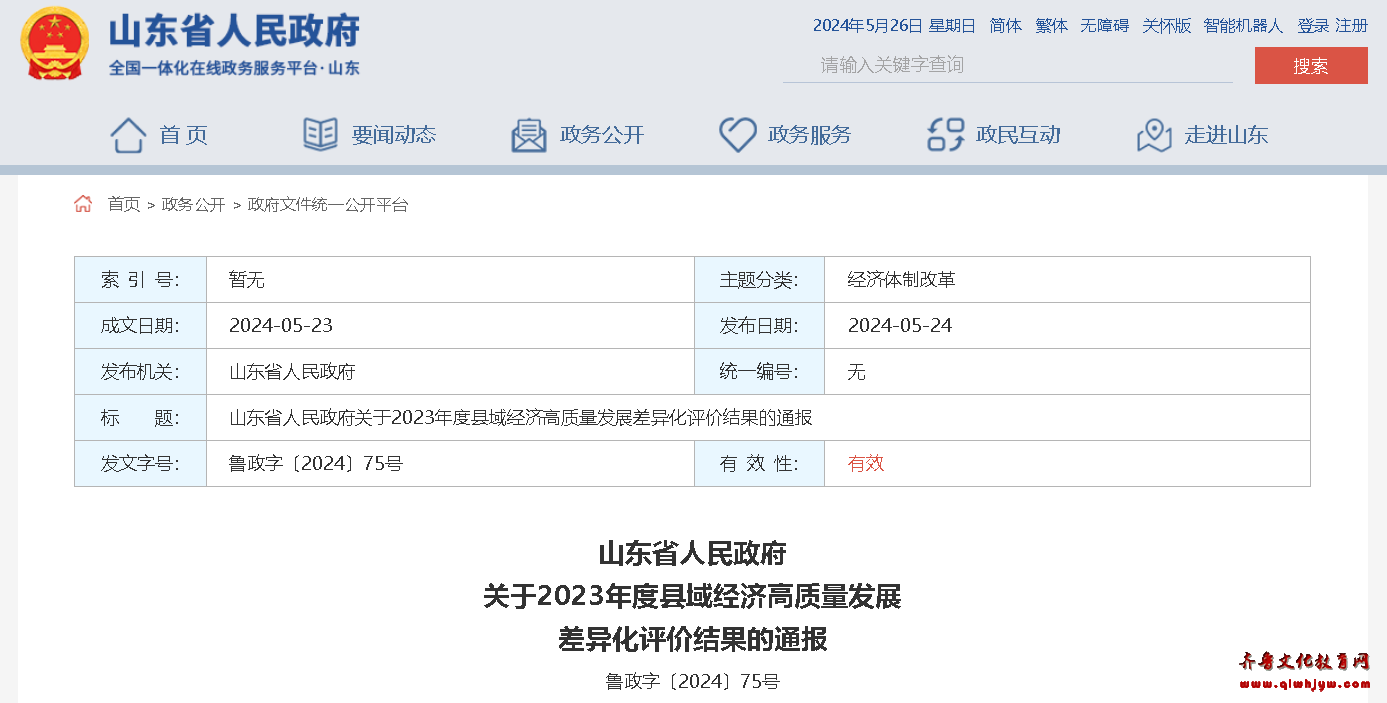Click the exchange icon for 政民互动

946,135
